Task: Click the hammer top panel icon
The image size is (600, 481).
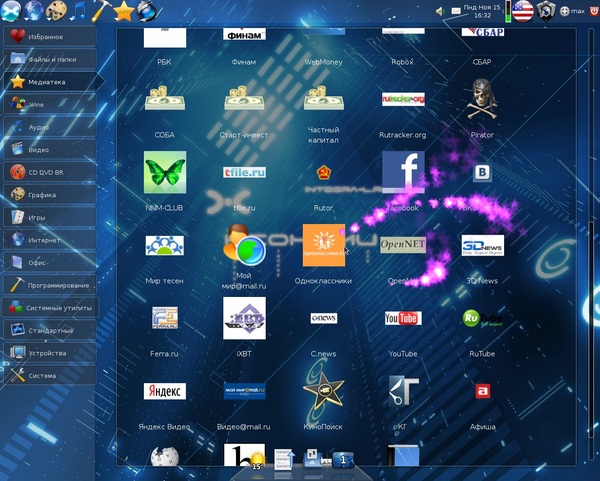Action: coord(101,10)
